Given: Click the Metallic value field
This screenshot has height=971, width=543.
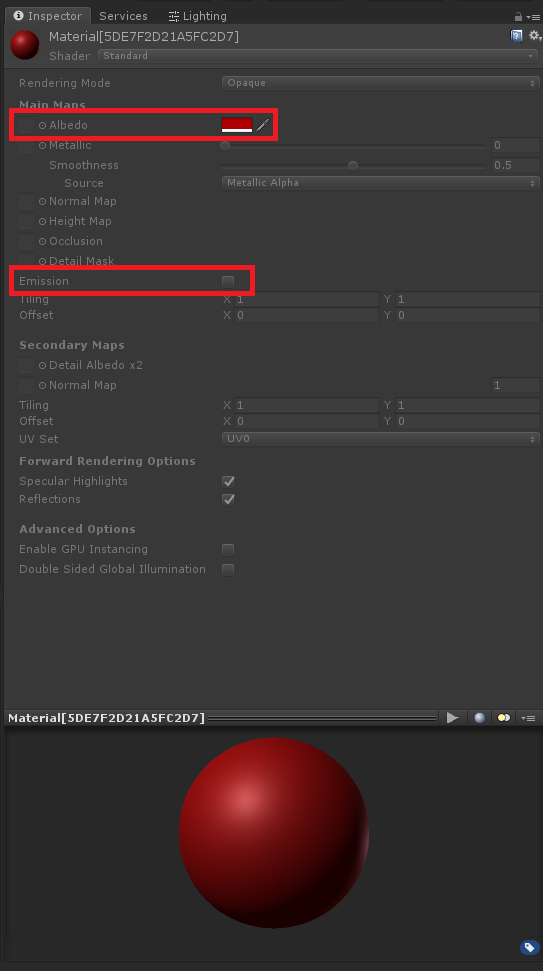Looking at the screenshot, I should [515, 146].
